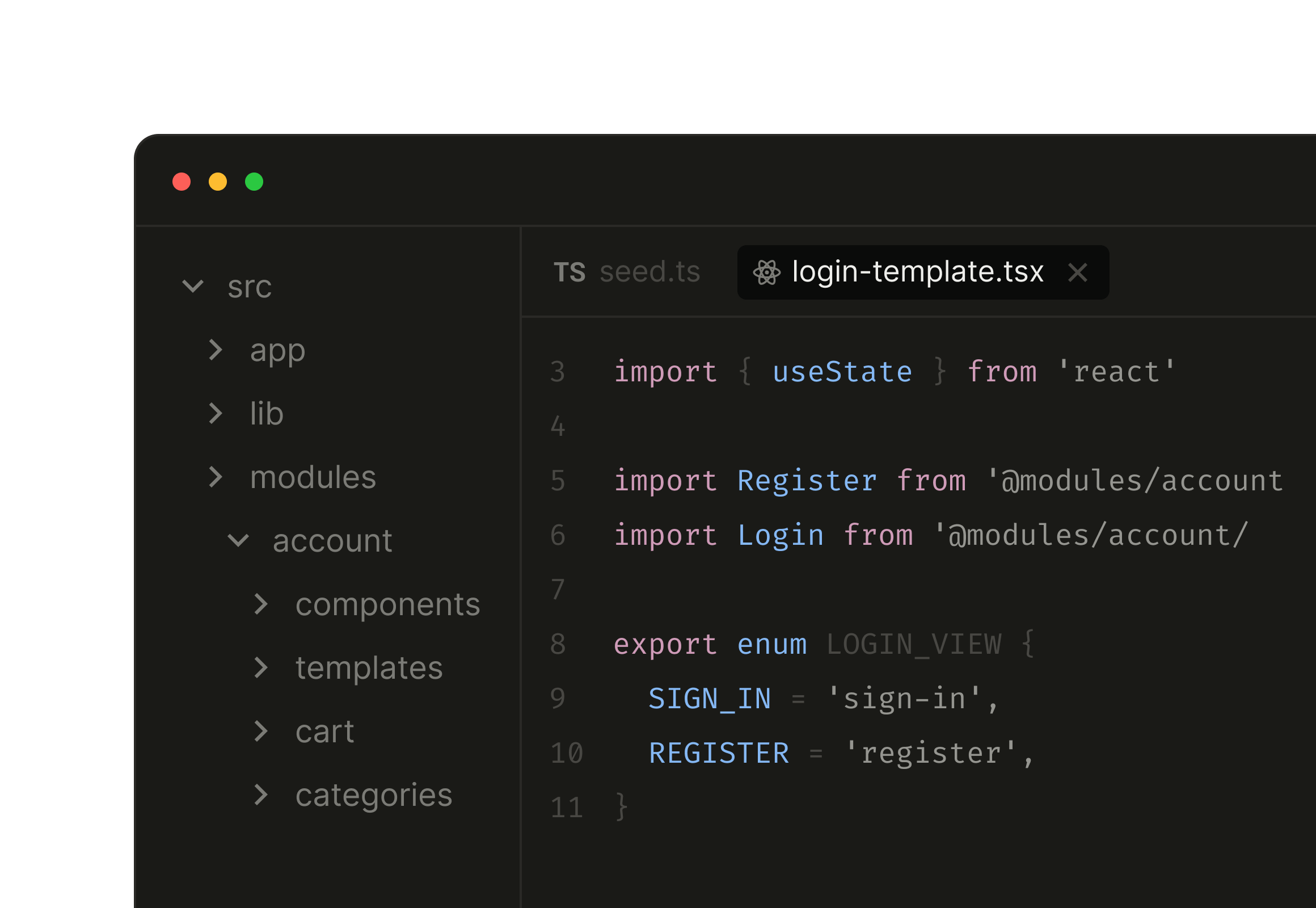Select the login-template.tsx tab
This screenshot has width=1316, height=908.
coord(922,272)
